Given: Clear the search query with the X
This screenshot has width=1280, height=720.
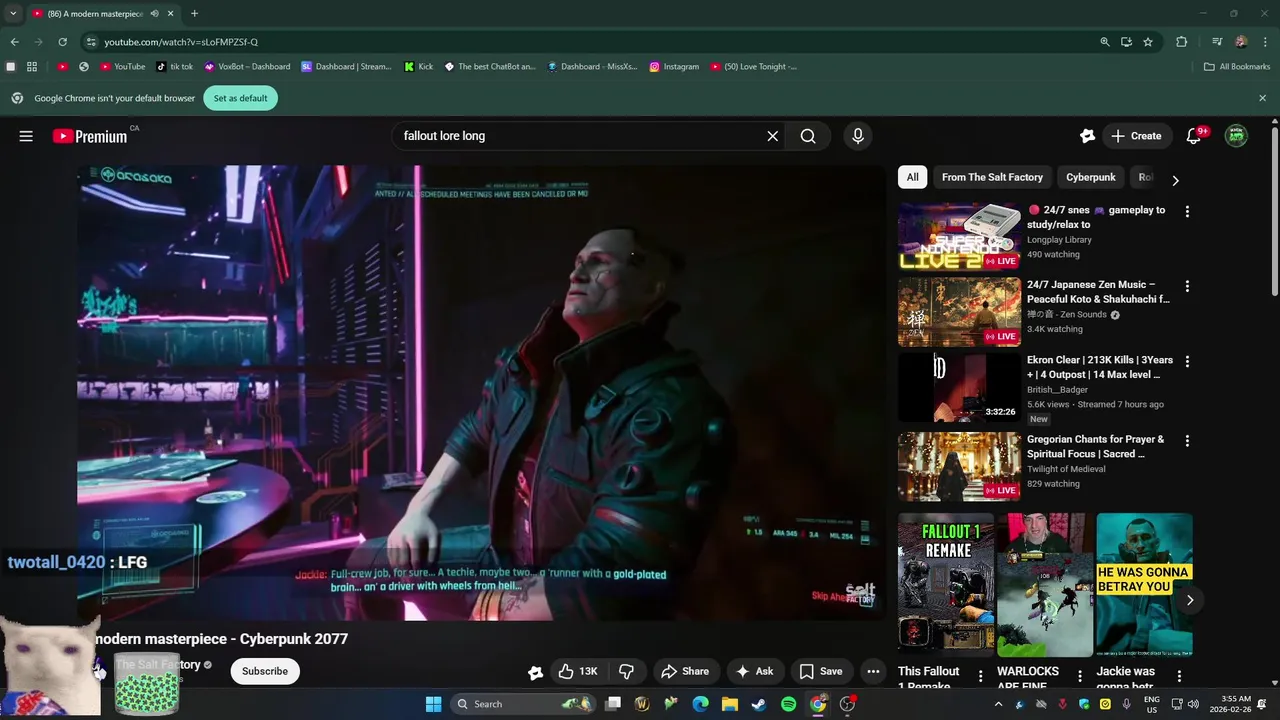Looking at the screenshot, I should tap(772, 136).
